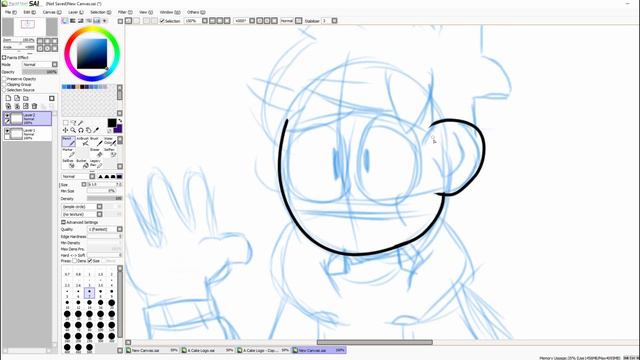Select the Watercolor tool

point(109,141)
